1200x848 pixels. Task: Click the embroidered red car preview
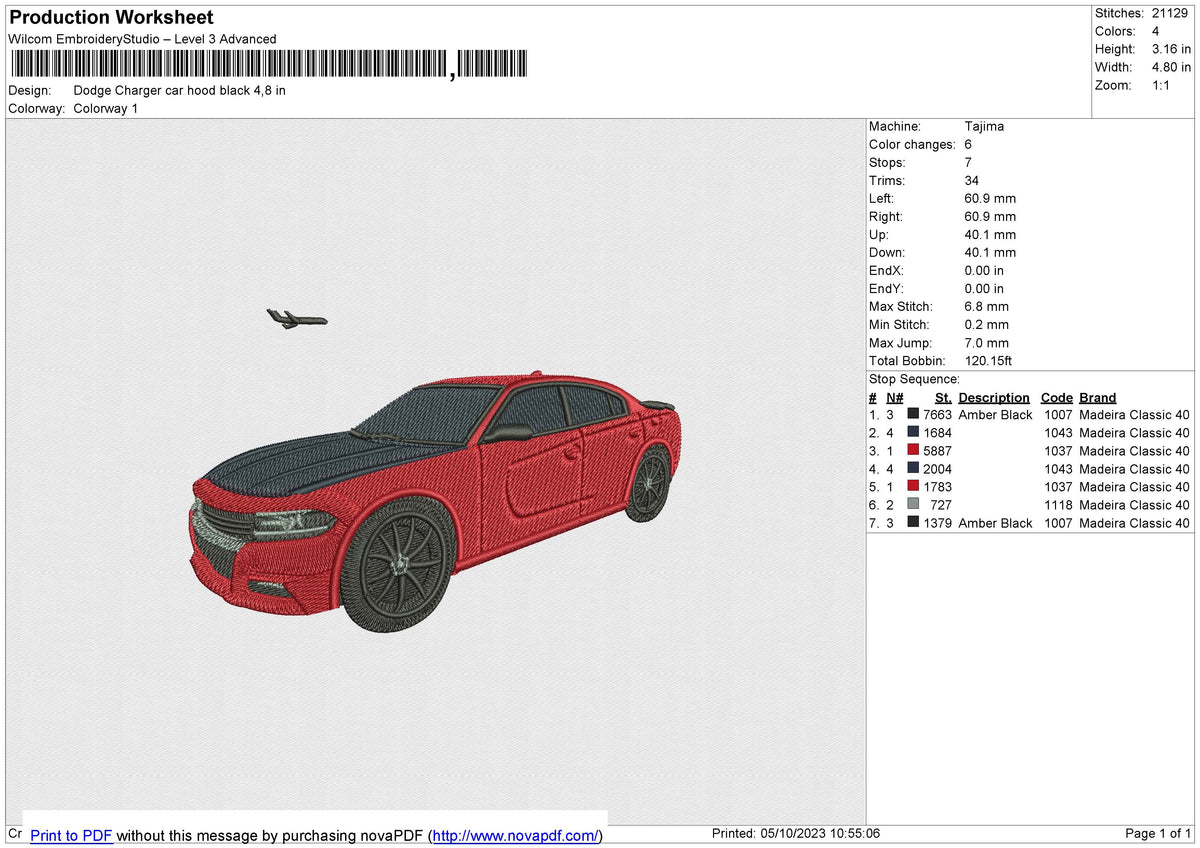[x=437, y=501]
